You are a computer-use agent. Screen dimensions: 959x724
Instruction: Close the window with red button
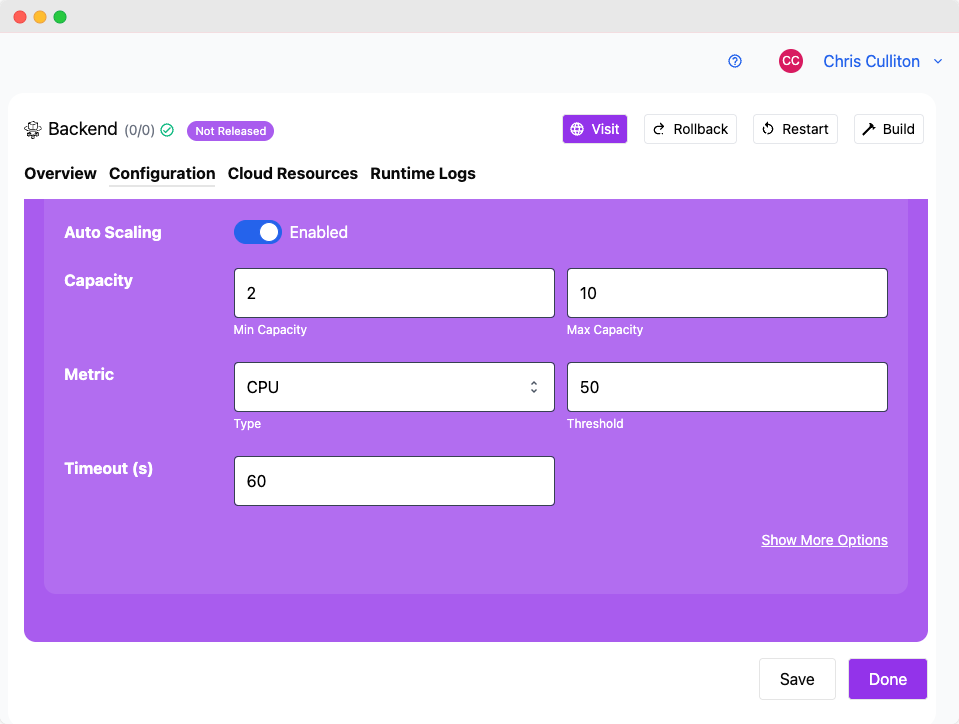point(20,17)
